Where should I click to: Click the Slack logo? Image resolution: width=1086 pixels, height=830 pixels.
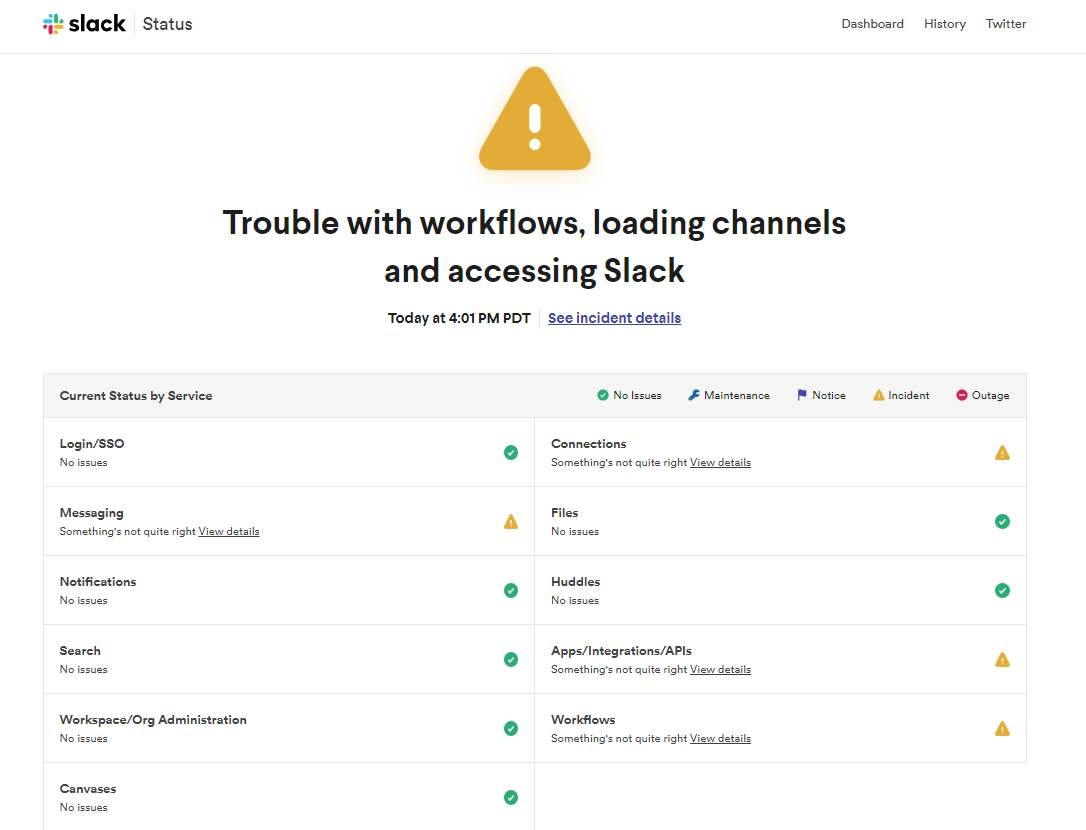(x=84, y=23)
